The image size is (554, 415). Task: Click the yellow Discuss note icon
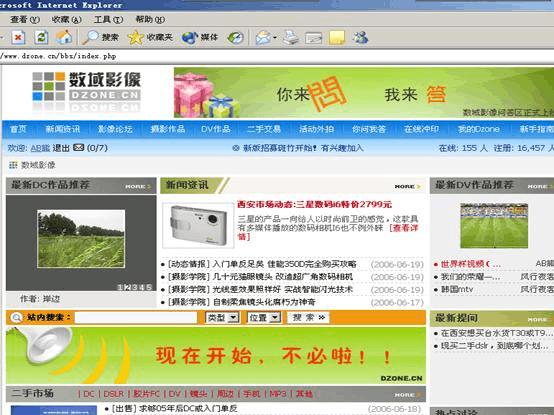337,37
